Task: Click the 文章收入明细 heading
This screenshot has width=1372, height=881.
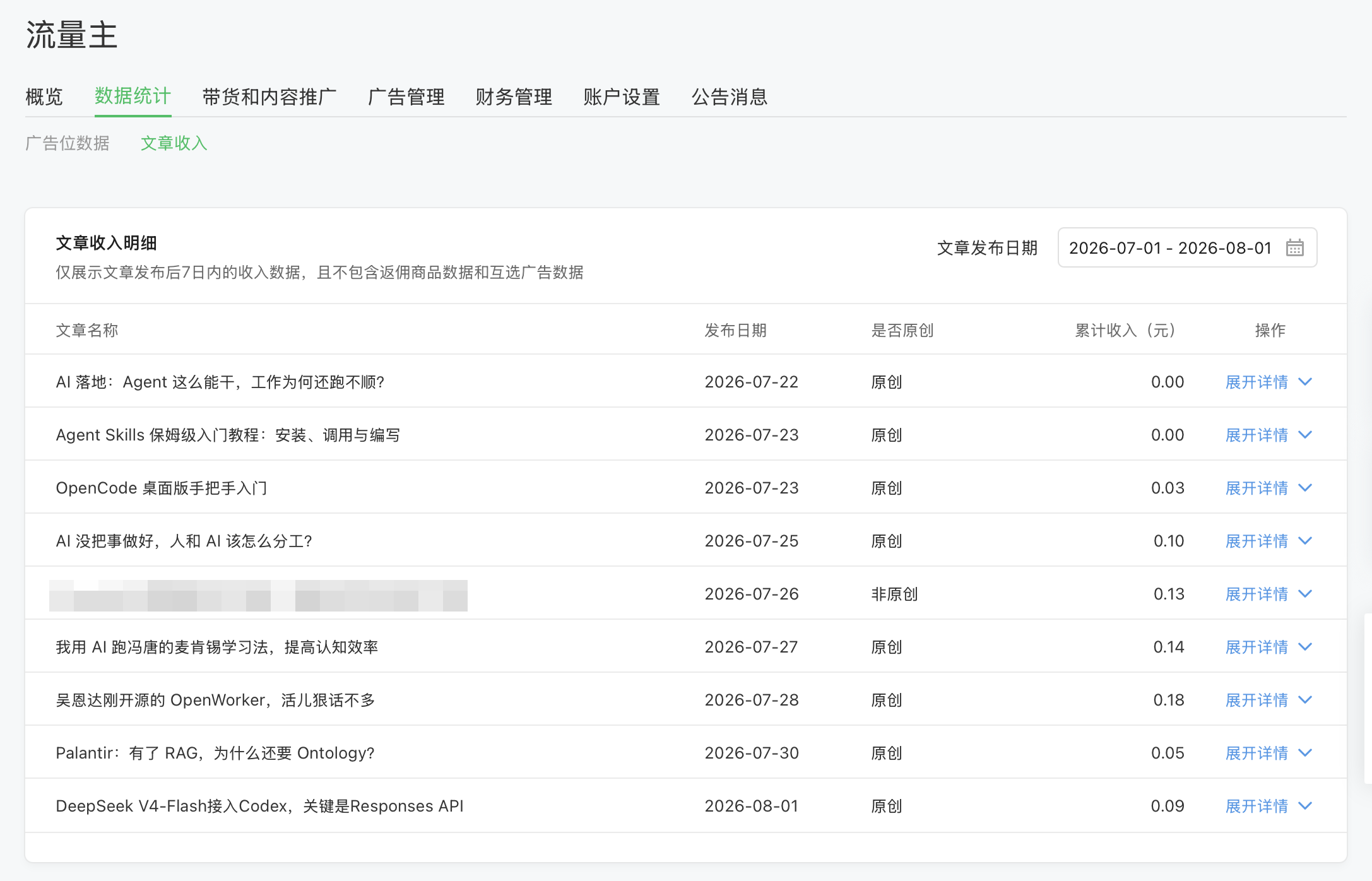Action: click(x=106, y=243)
